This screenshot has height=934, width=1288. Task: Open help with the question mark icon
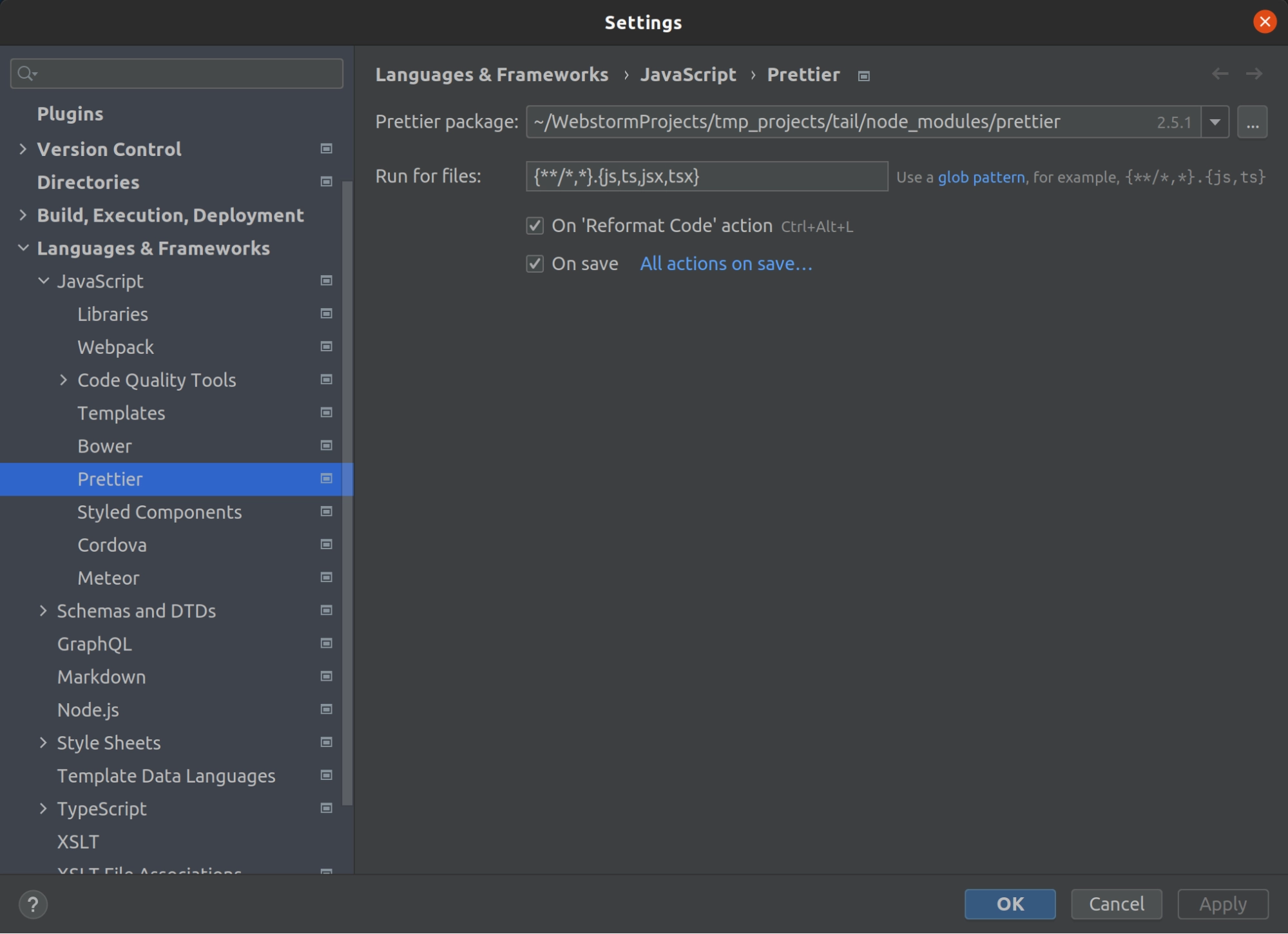tap(33, 904)
